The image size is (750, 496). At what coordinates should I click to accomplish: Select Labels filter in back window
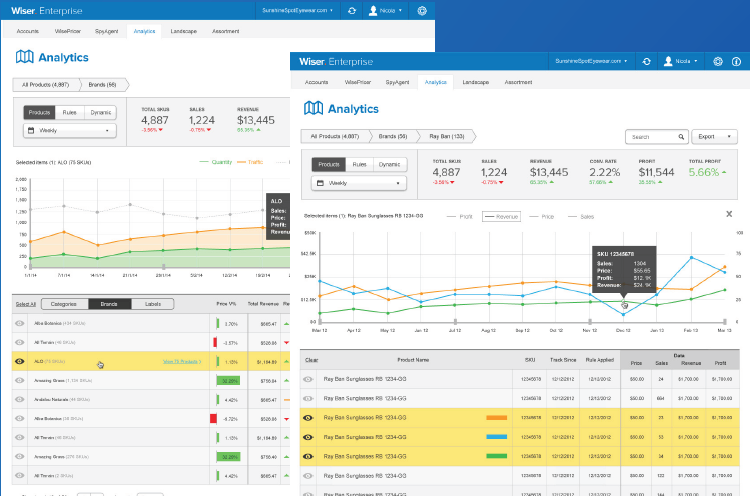point(153,304)
